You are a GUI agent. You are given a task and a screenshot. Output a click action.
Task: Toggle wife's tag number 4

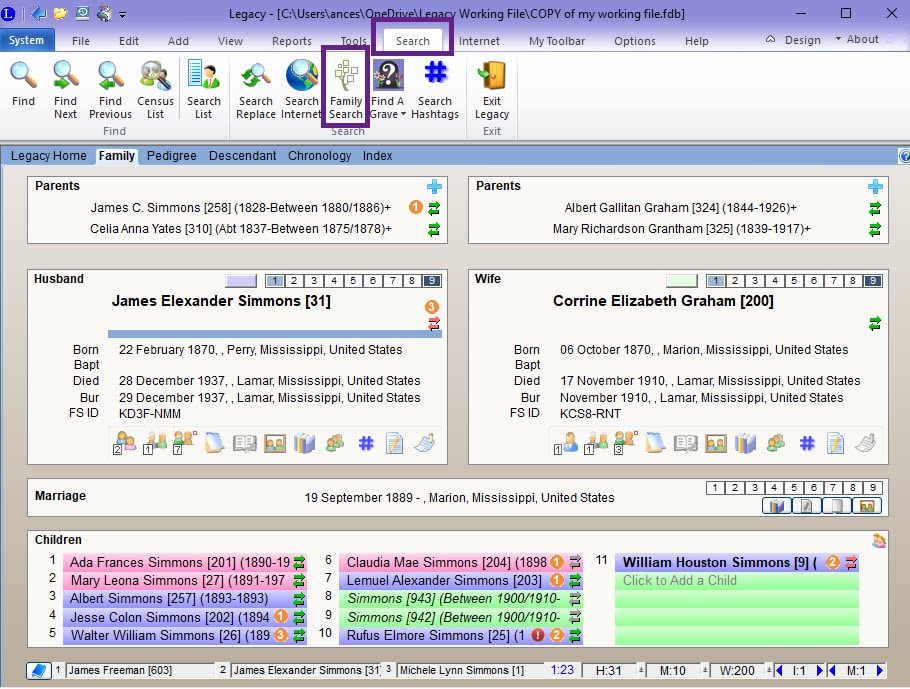point(774,281)
